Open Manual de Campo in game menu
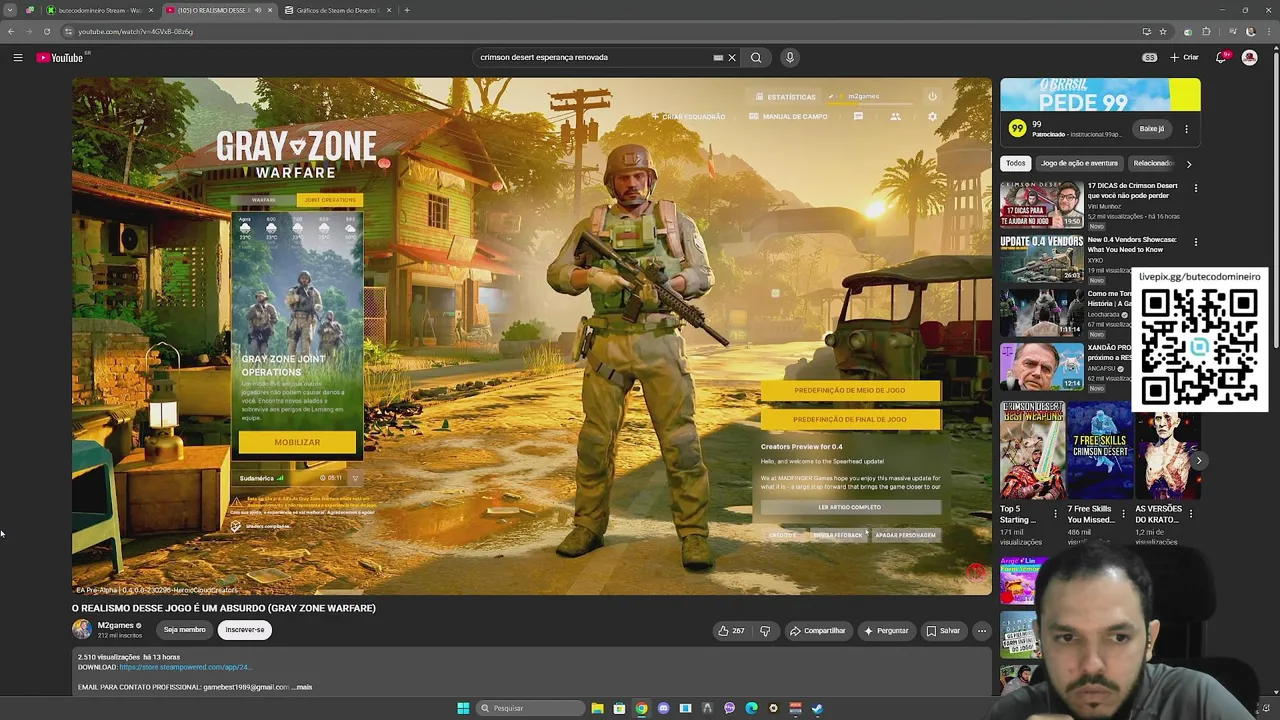 pyautogui.click(x=788, y=117)
